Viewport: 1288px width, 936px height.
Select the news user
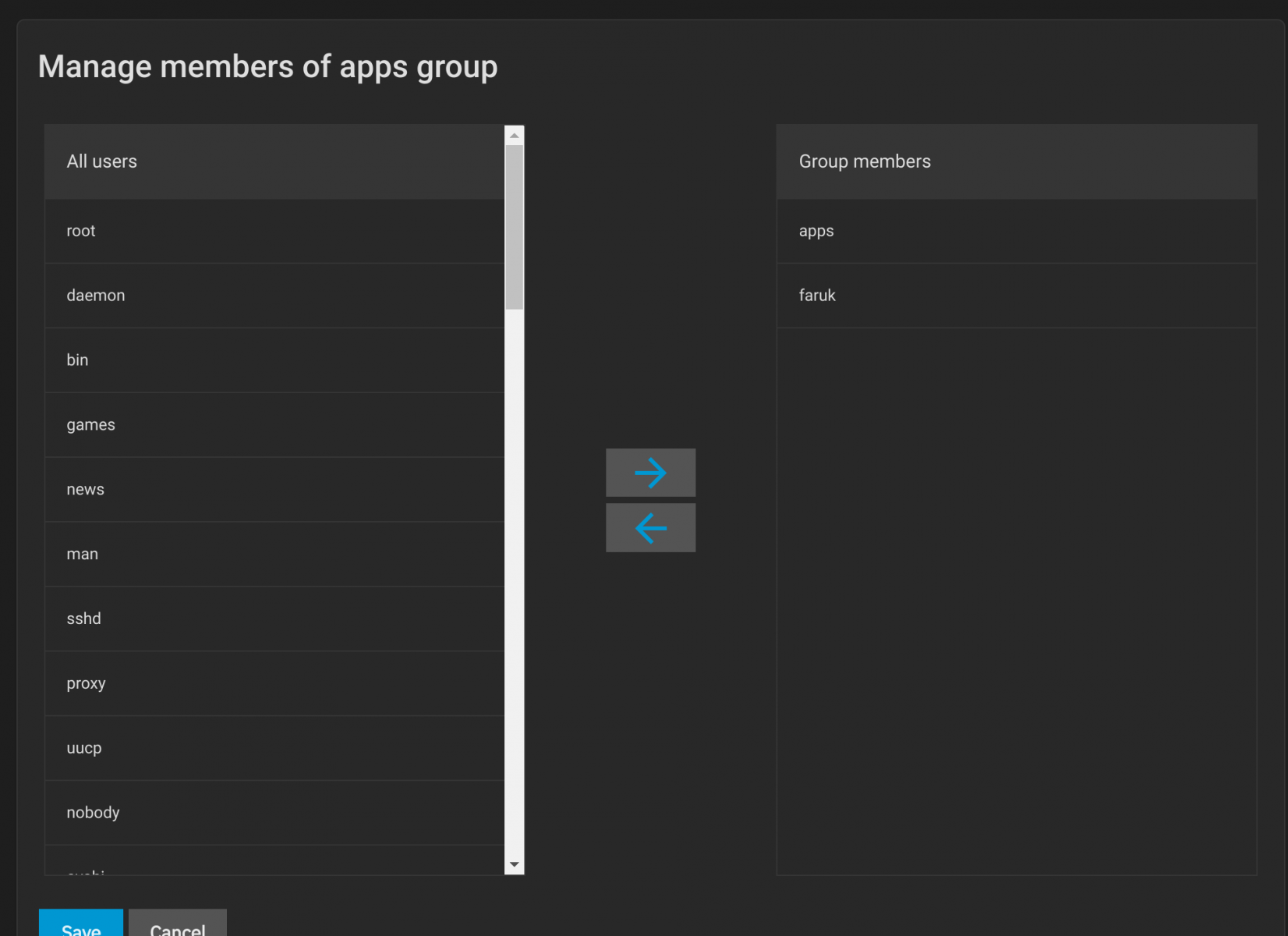pyautogui.click(x=274, y=490)
